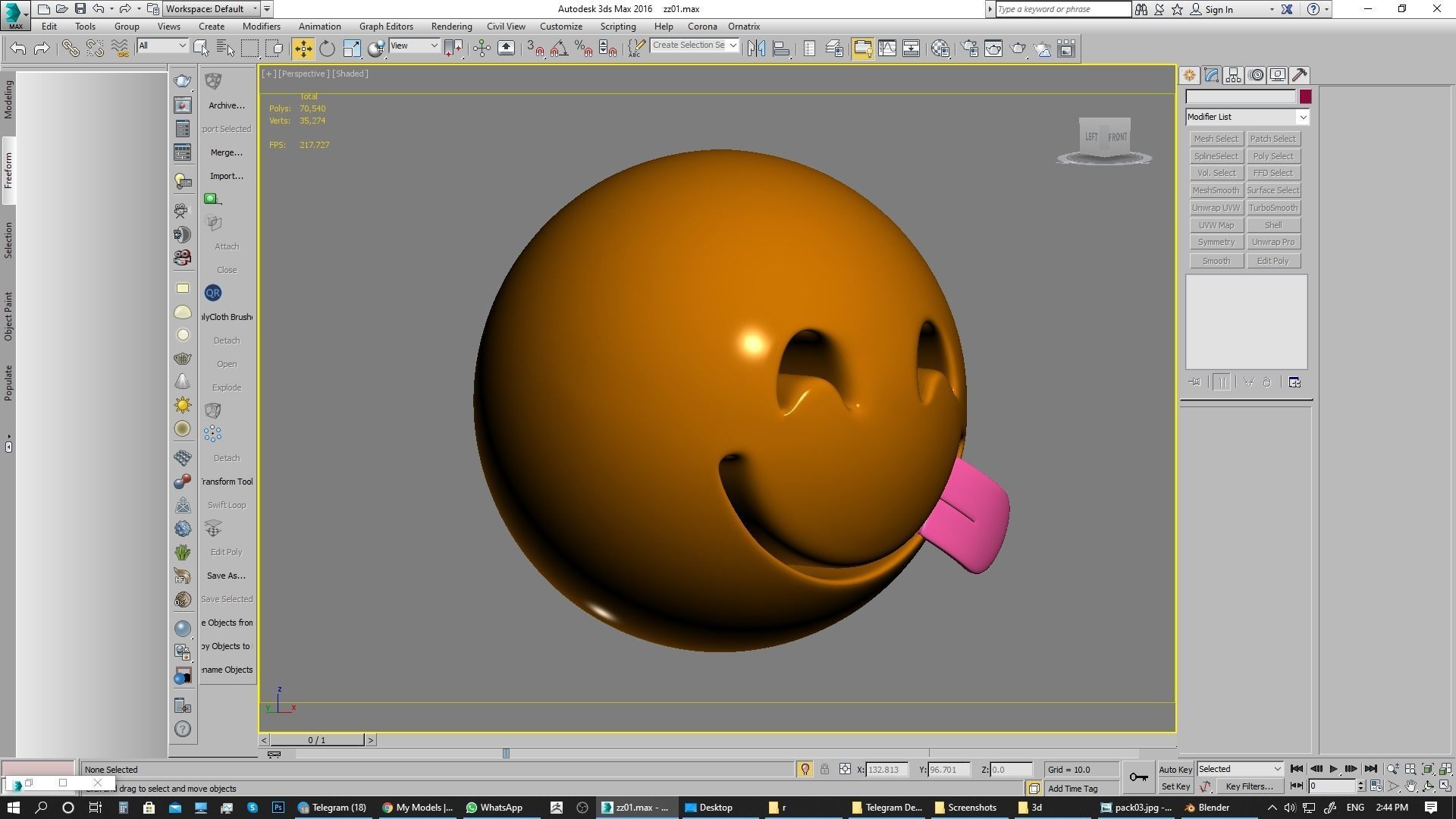Open the Motion command panel tab
The width and height of the screenshot is (1456, 819).
1257,75
